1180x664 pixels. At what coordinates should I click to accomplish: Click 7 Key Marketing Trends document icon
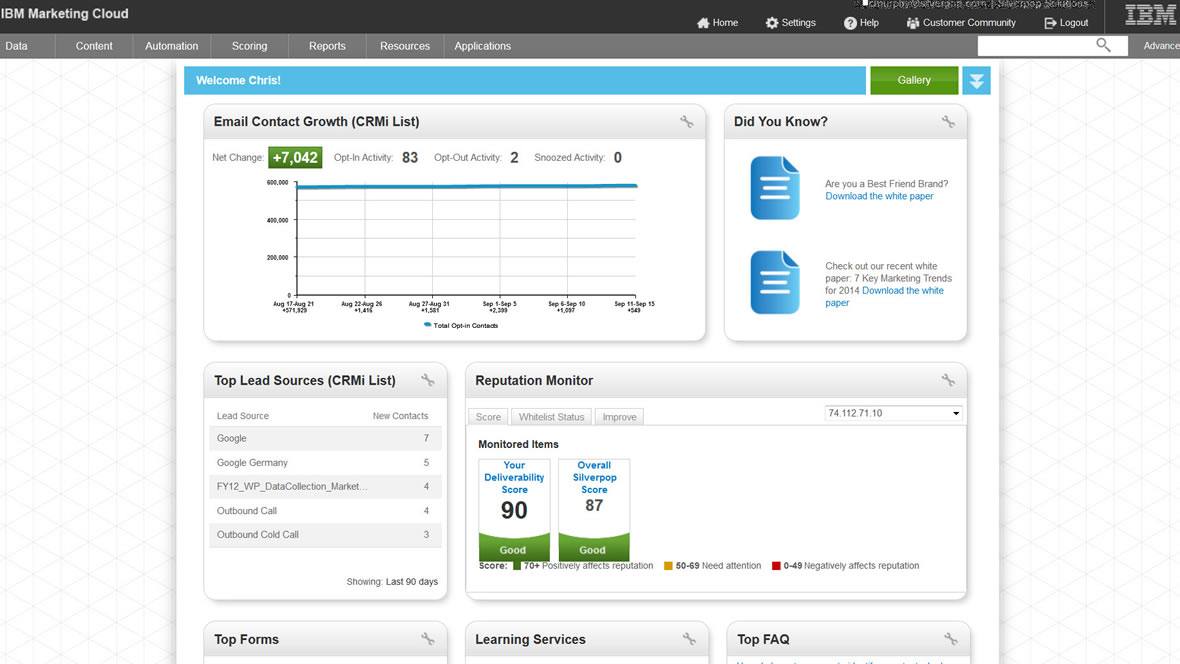coord(775,282)
